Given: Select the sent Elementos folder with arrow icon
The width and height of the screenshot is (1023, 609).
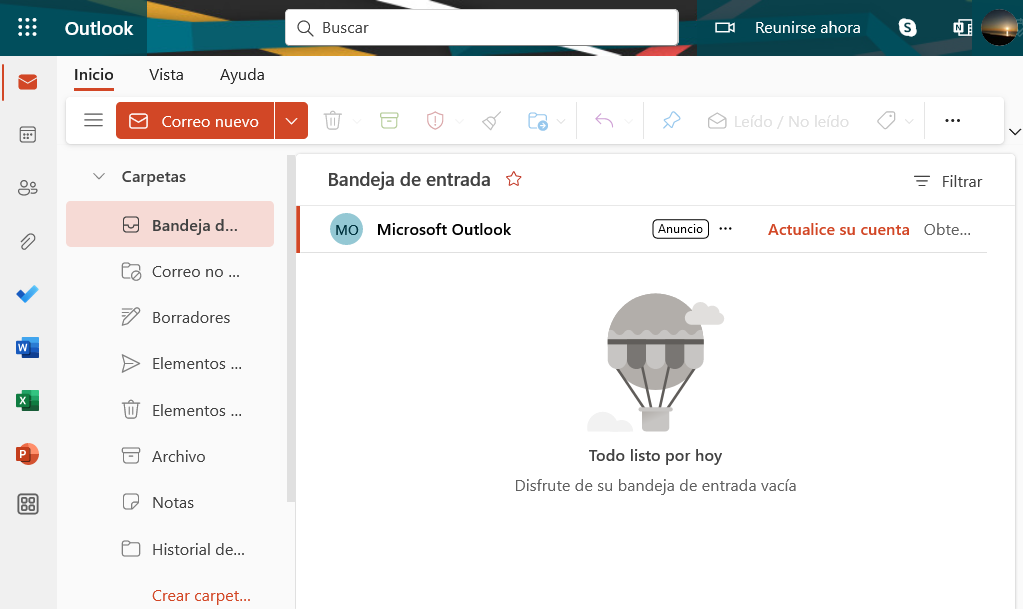Looking at the screenshot, I should 170,364.
